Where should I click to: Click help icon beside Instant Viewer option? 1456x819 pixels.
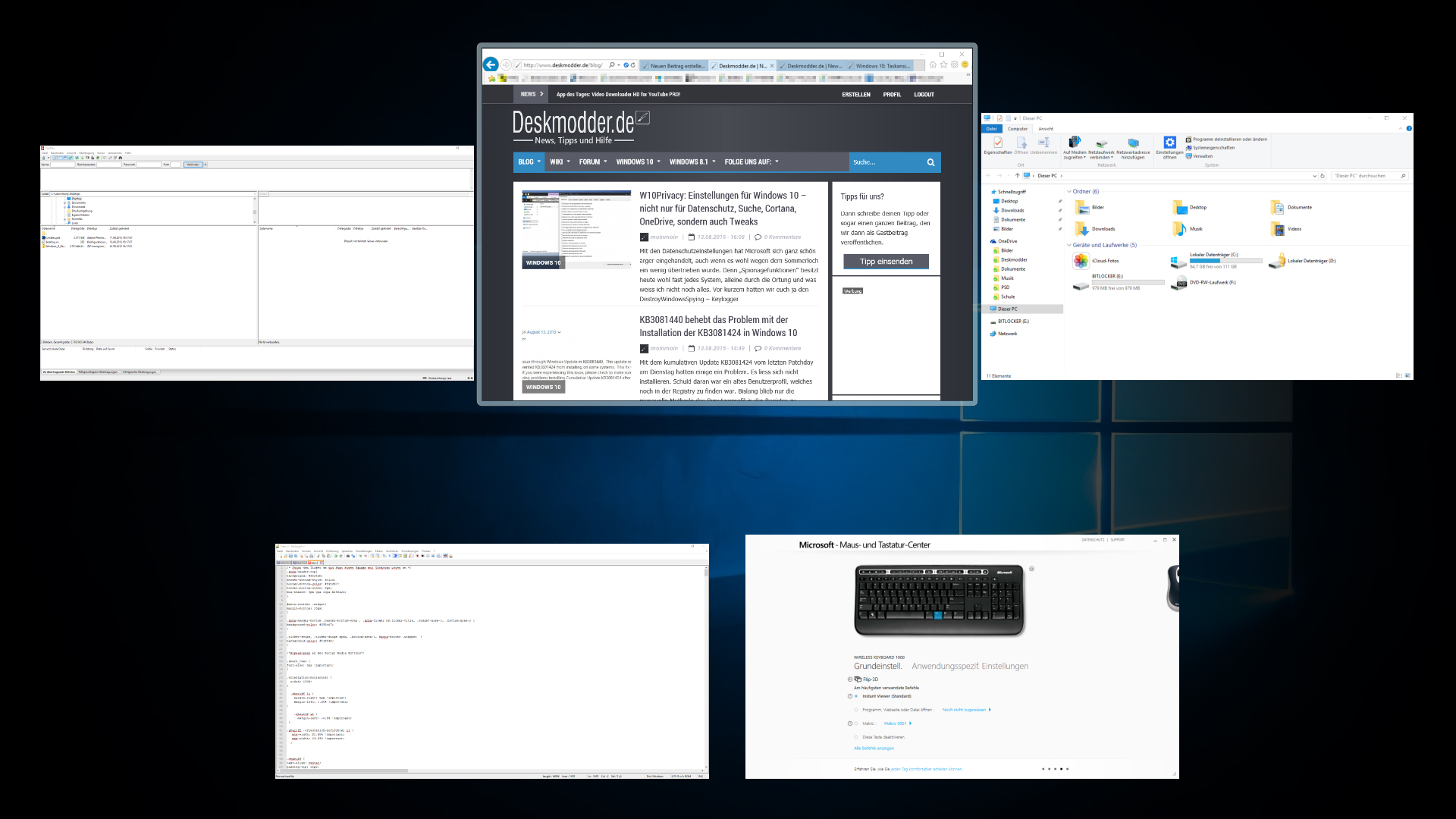(x=849, y=696)
